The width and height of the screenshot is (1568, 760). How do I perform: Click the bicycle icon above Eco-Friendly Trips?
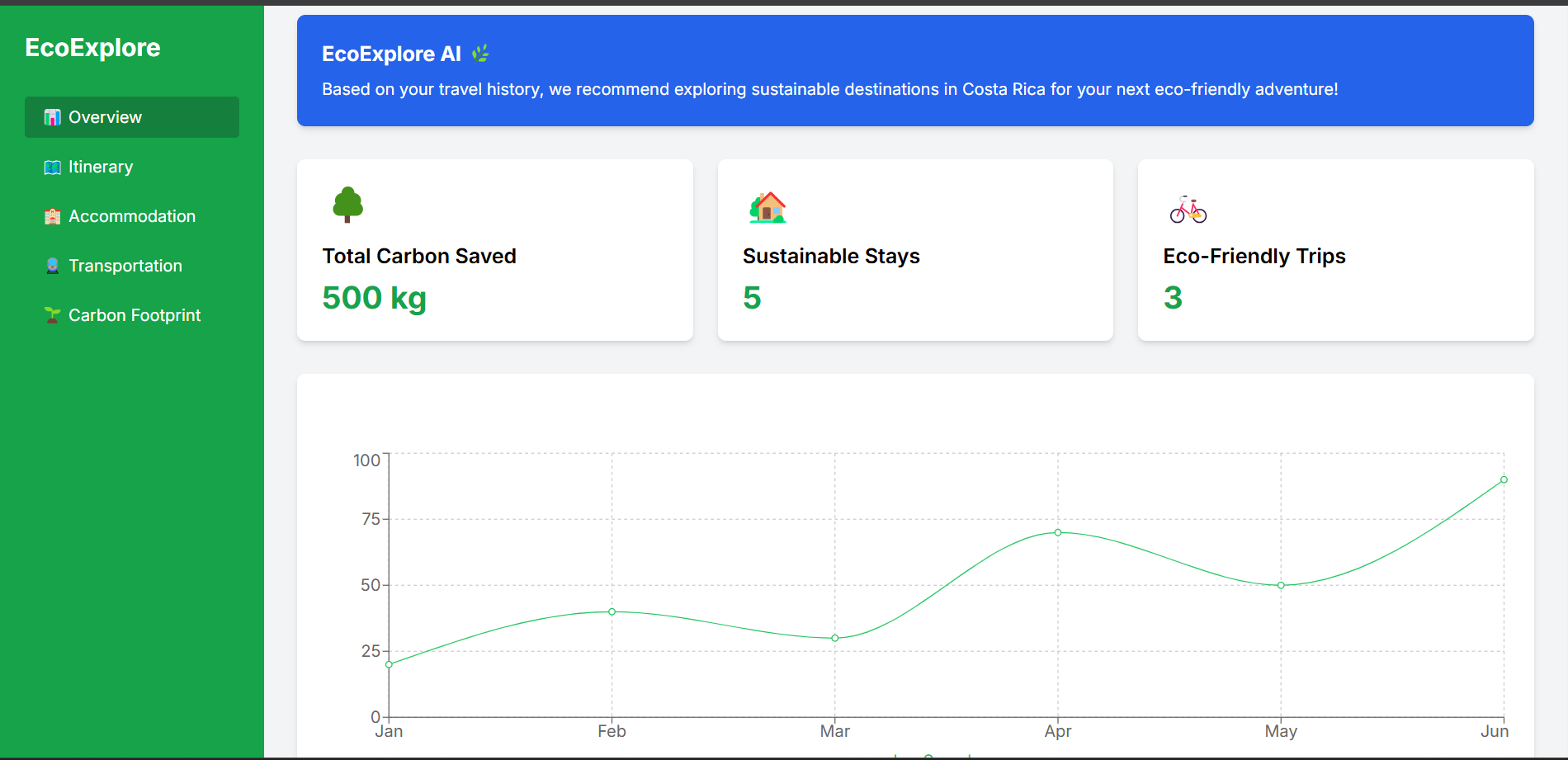1188,210
